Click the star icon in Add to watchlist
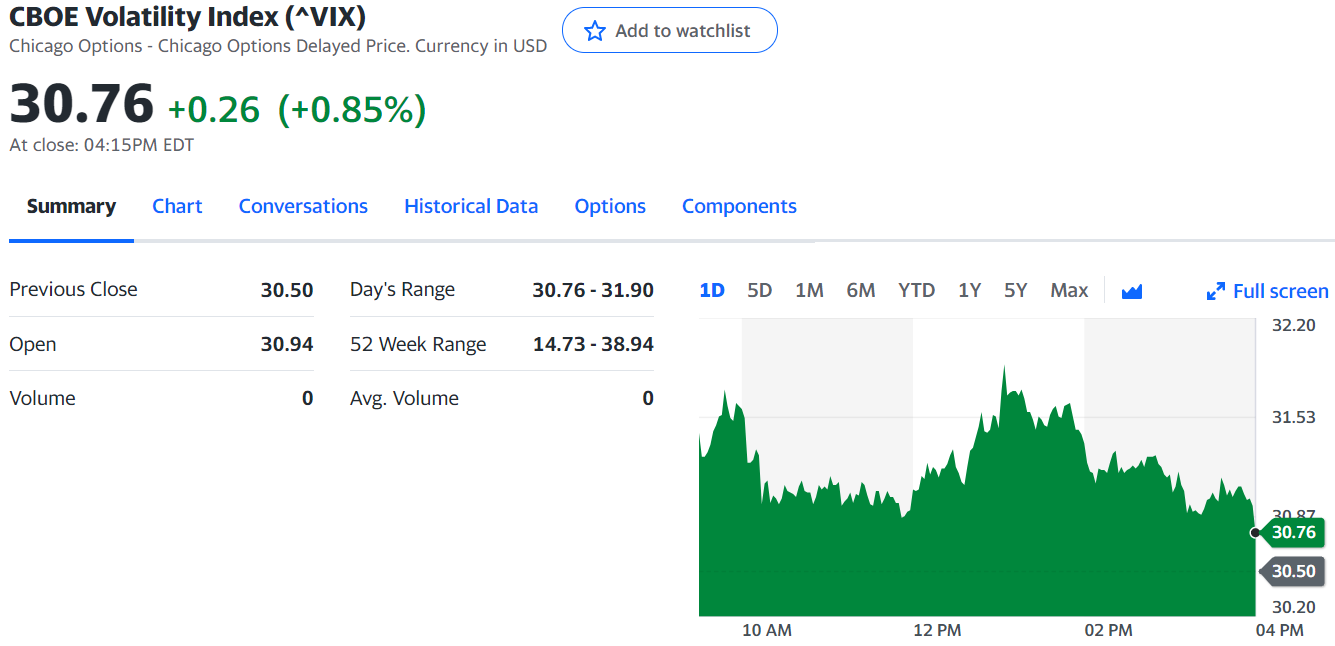Screen dimensions: 1335x646 (x=595, y=31)
